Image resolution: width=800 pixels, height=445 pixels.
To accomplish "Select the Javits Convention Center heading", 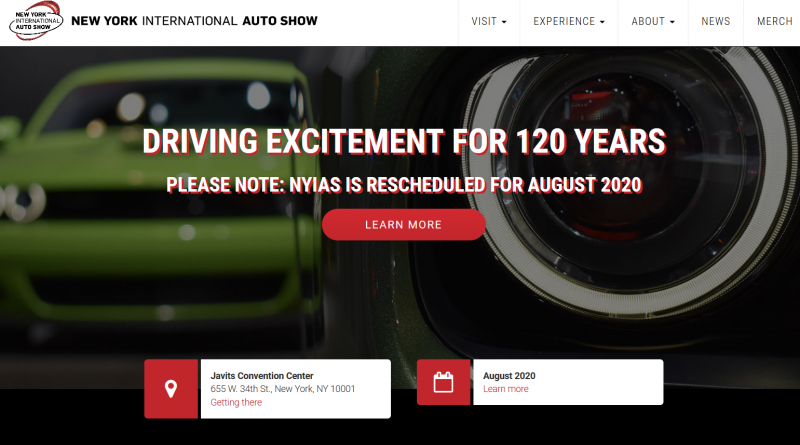I will [x=262, y=376].
